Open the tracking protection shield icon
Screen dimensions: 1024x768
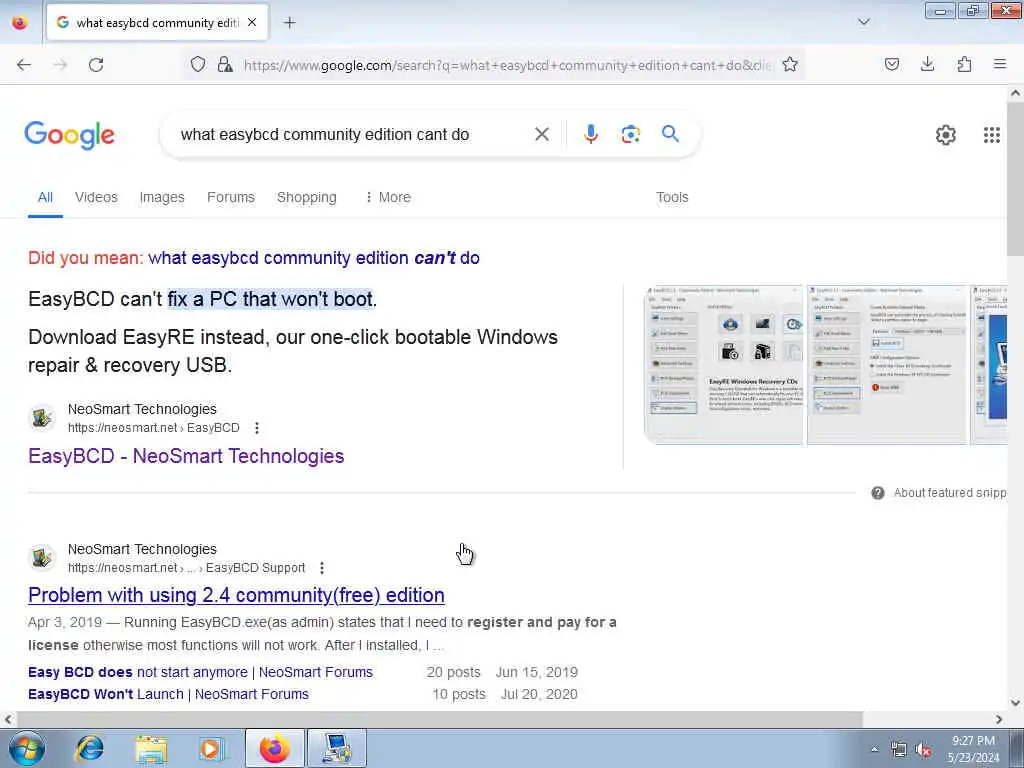tap(198, 64)
